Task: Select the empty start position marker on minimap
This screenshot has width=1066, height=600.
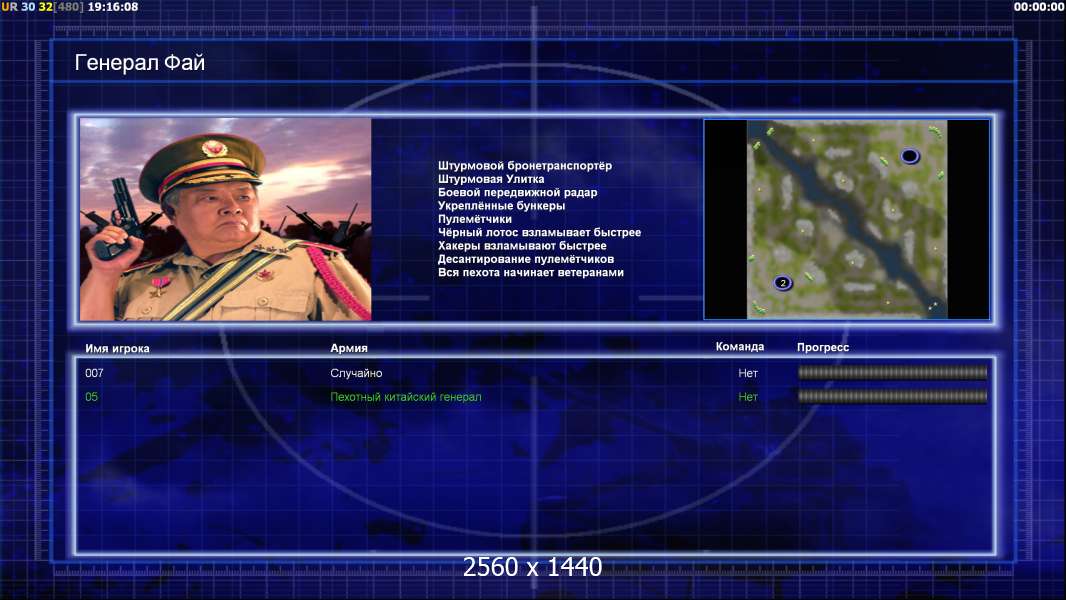Action: (x=910, y=157)
